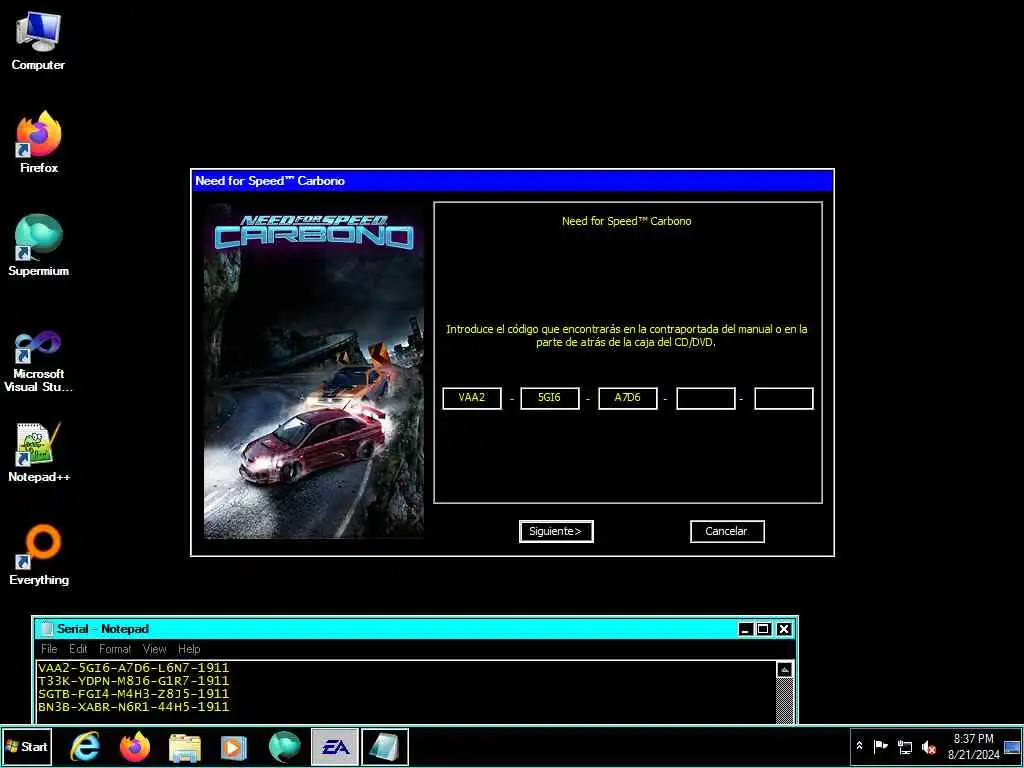Open the Start menu
The width and height of the screenshot is (1024, 768).
[x=27, y=746]
